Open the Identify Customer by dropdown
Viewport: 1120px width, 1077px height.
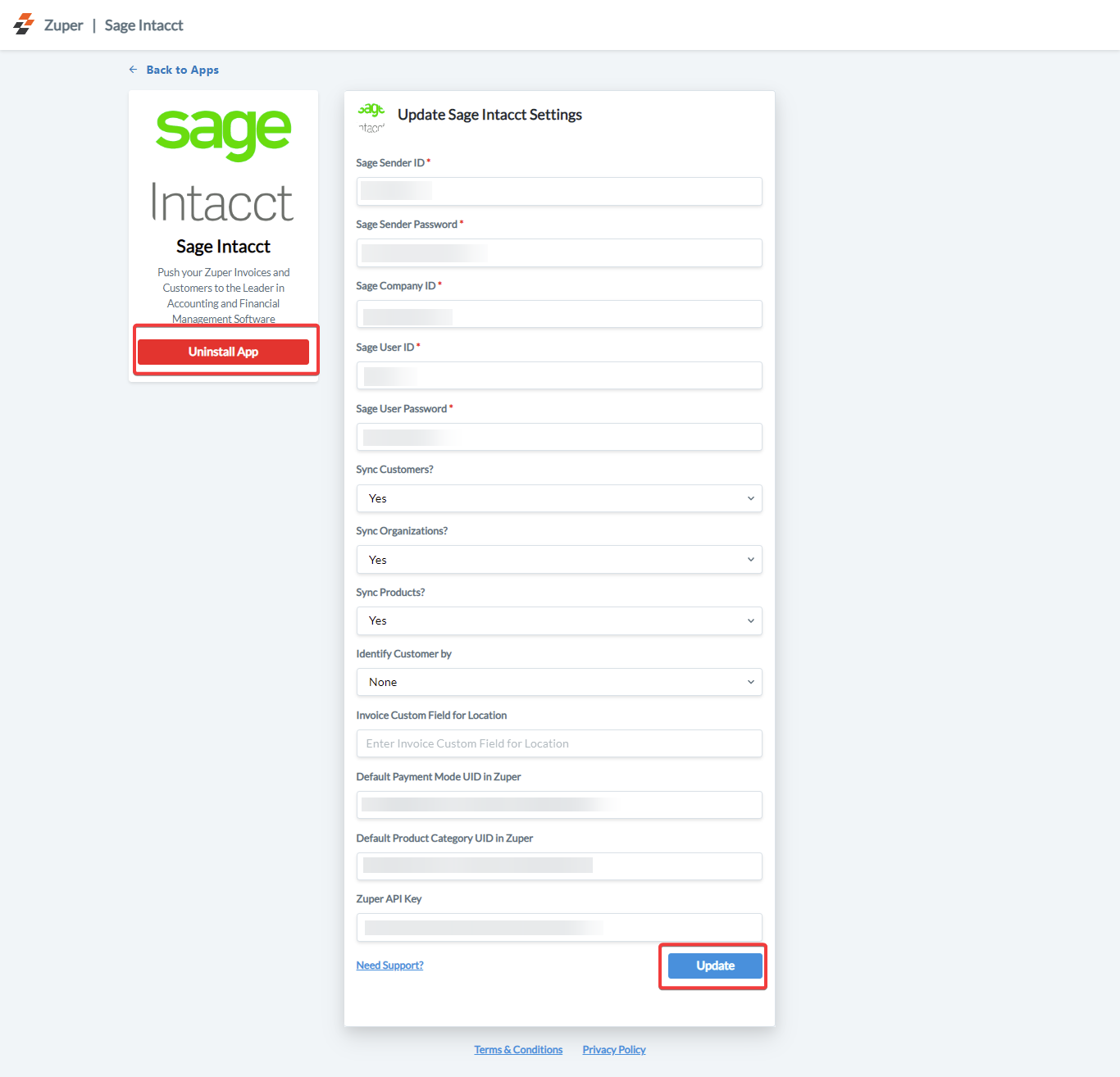point(558,682)
